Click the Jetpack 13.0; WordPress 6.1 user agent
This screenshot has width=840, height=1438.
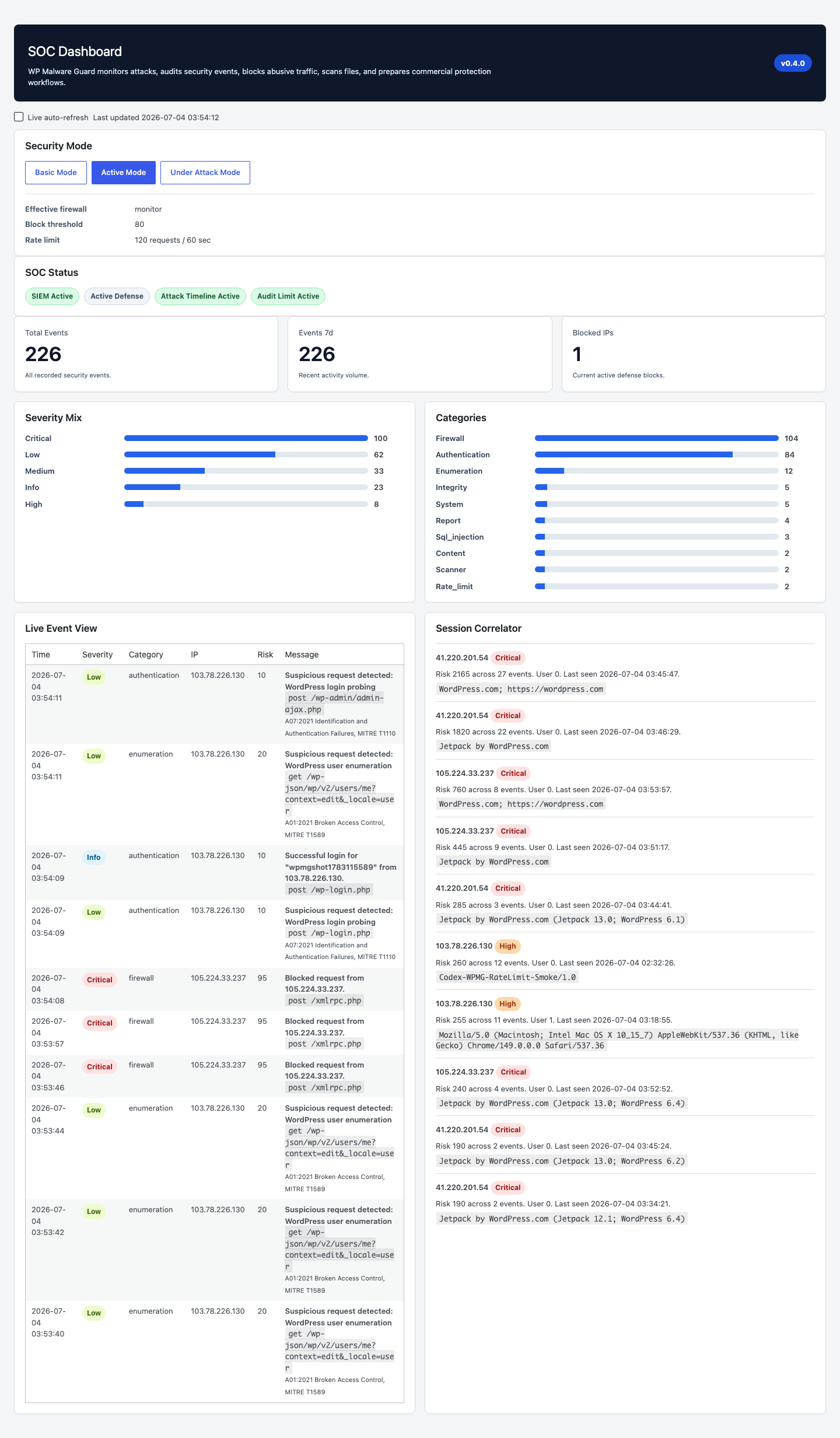coord(562,919)
